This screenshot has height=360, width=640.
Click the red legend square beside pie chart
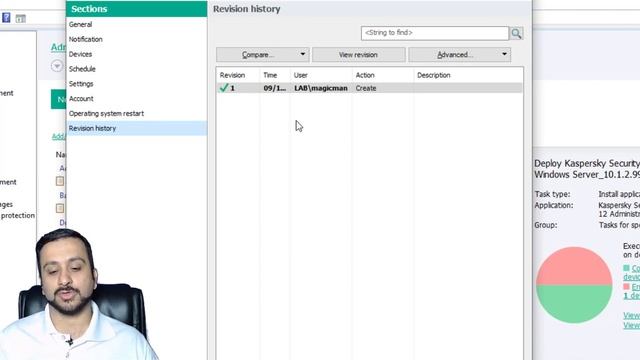627,287
